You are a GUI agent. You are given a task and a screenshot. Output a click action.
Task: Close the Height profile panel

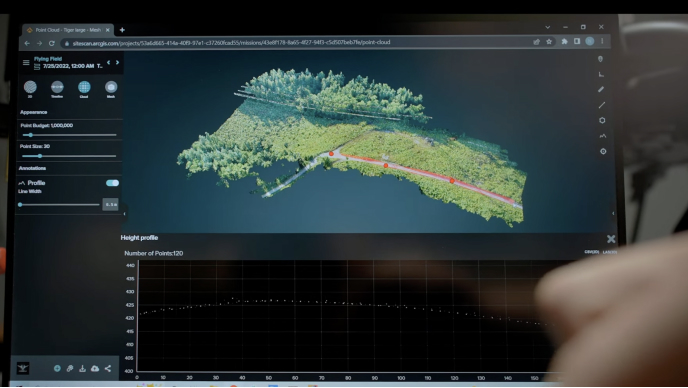tap(611, 239)
